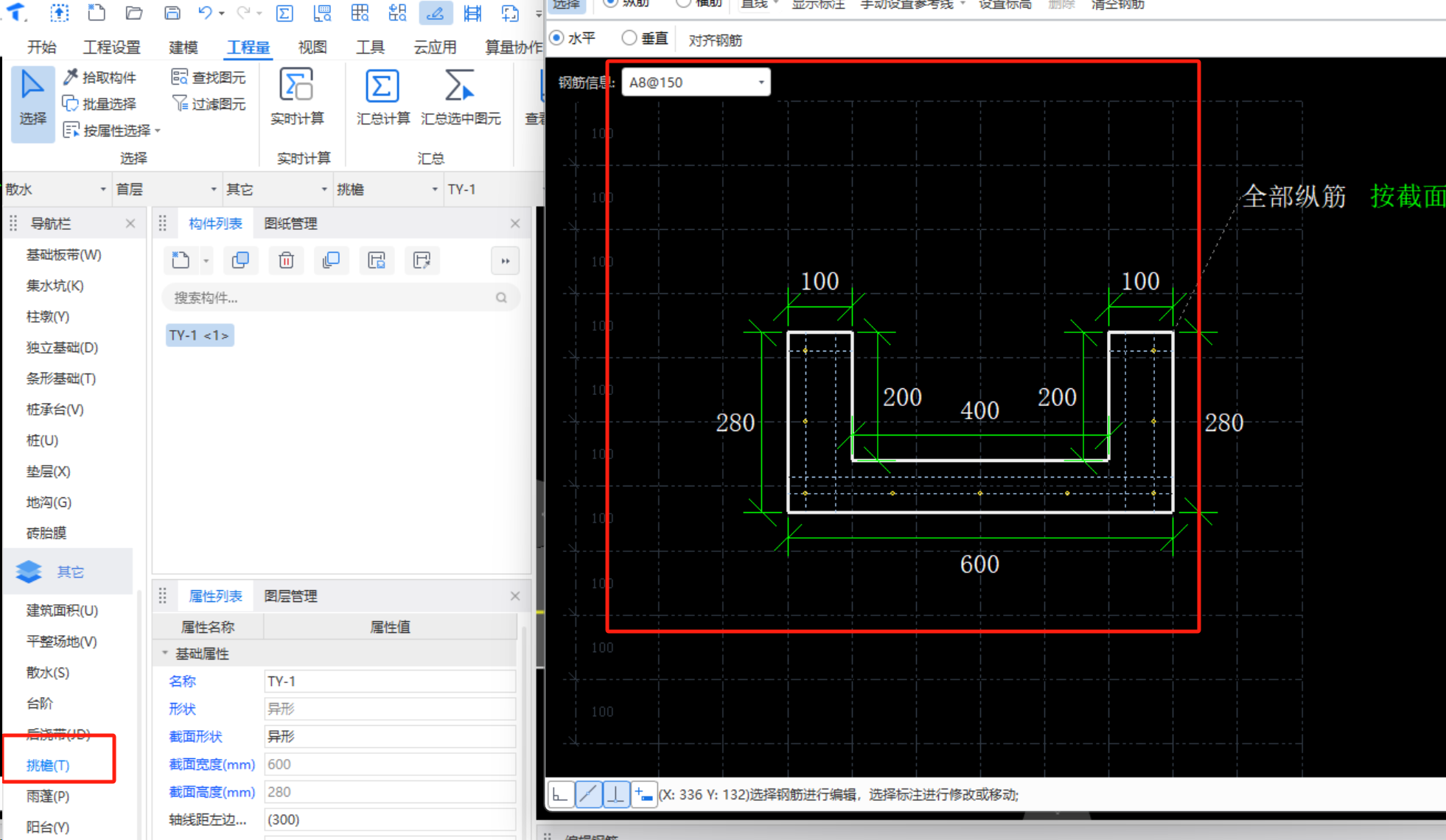Select 集水坑(K) in navigation list
1446x840 pixels.
[x=55, y=286]
